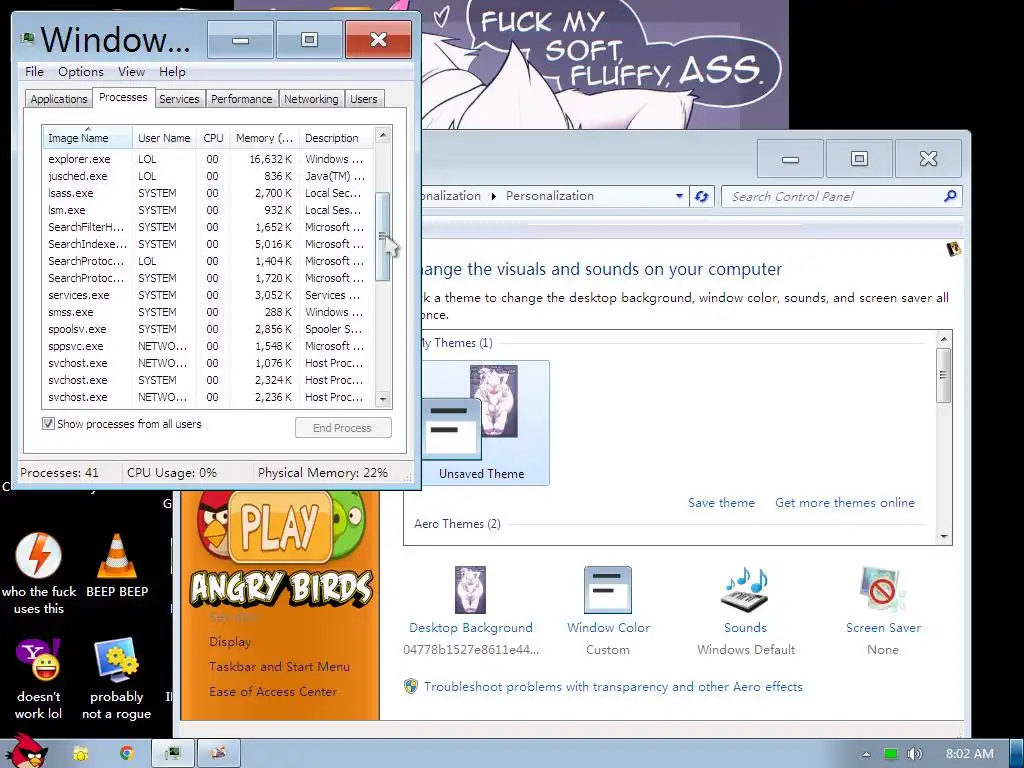1024x768 pixels.
Task: Click search magnifier in Control Panel
Action: [x=950, y=196]
